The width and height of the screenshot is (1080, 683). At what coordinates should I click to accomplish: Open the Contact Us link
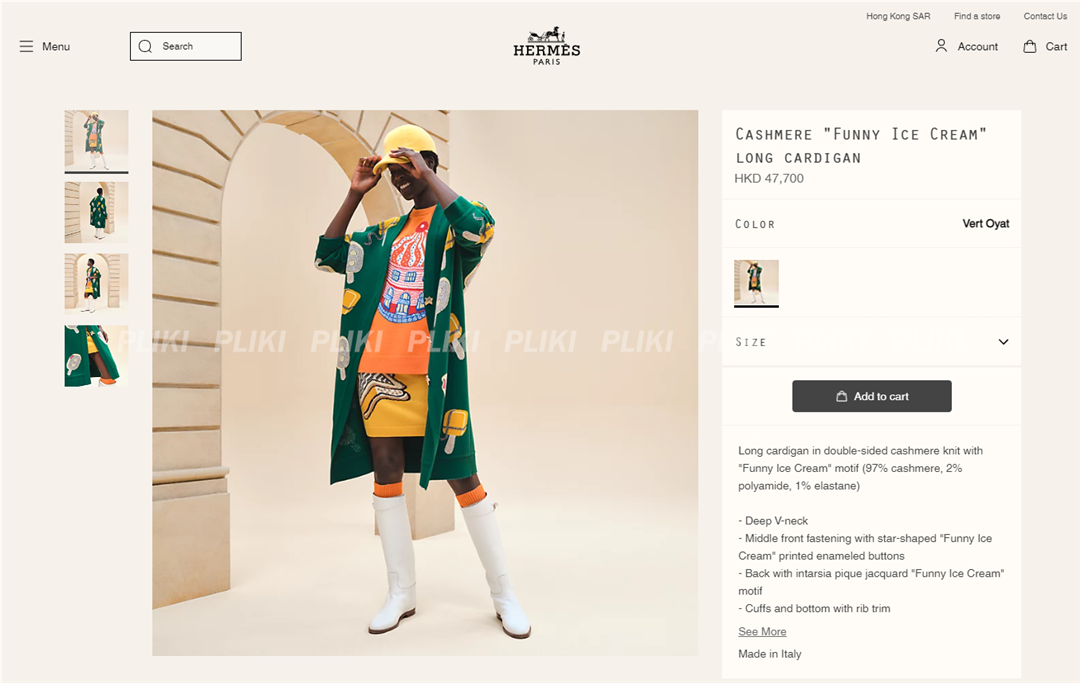pos(1045,16)
